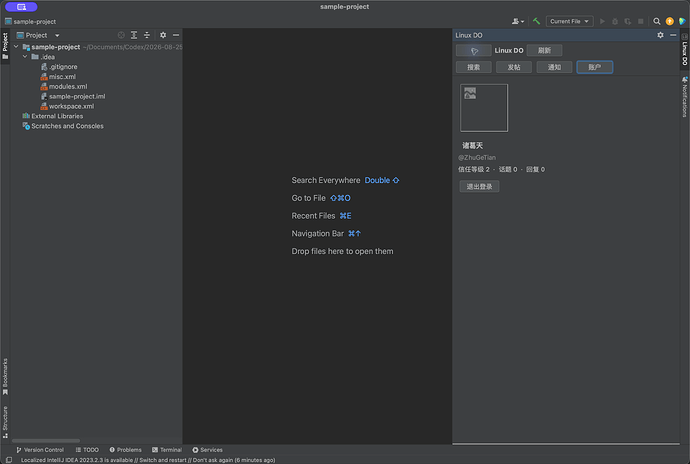Click the 诸葛天 display name

(472, 146)
